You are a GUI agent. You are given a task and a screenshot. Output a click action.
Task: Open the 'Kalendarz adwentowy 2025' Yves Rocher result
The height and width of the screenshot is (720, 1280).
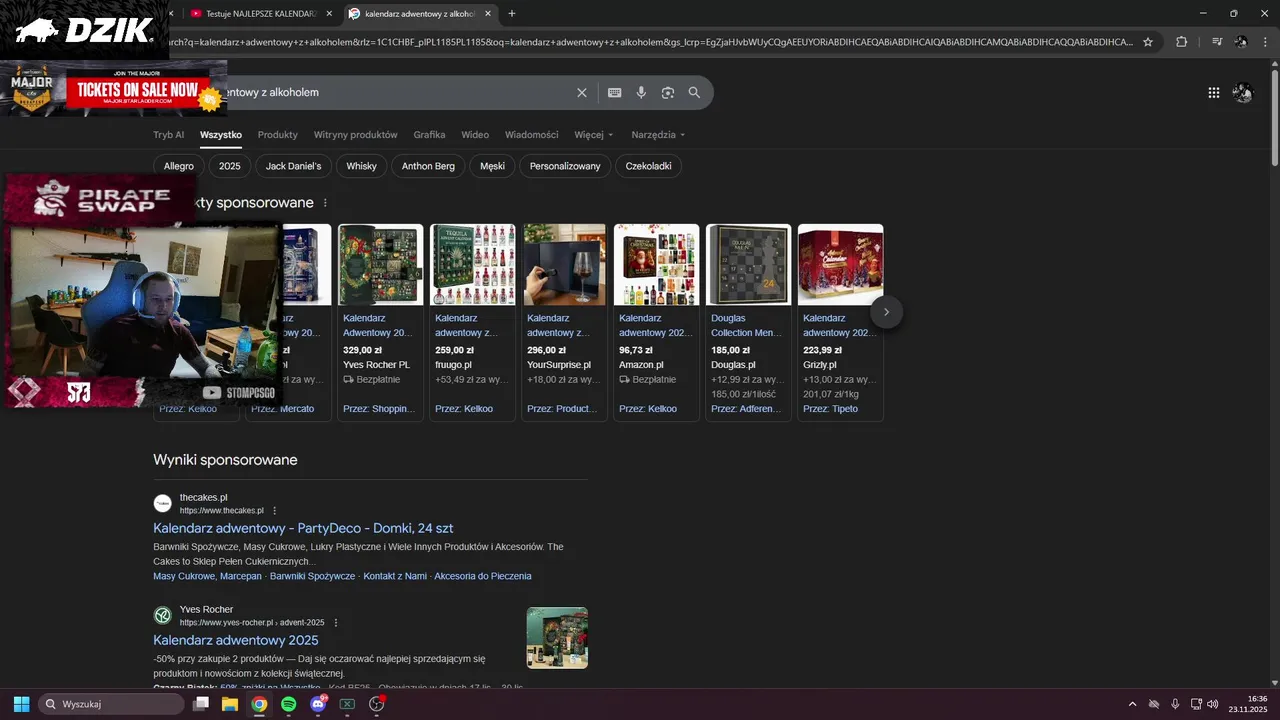coord(236,640)
